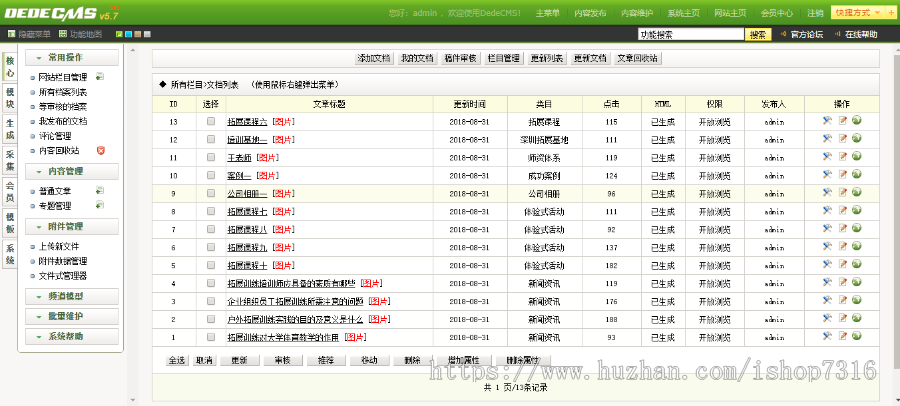Click the 功能地图 function-map icon

pos(63,34)
